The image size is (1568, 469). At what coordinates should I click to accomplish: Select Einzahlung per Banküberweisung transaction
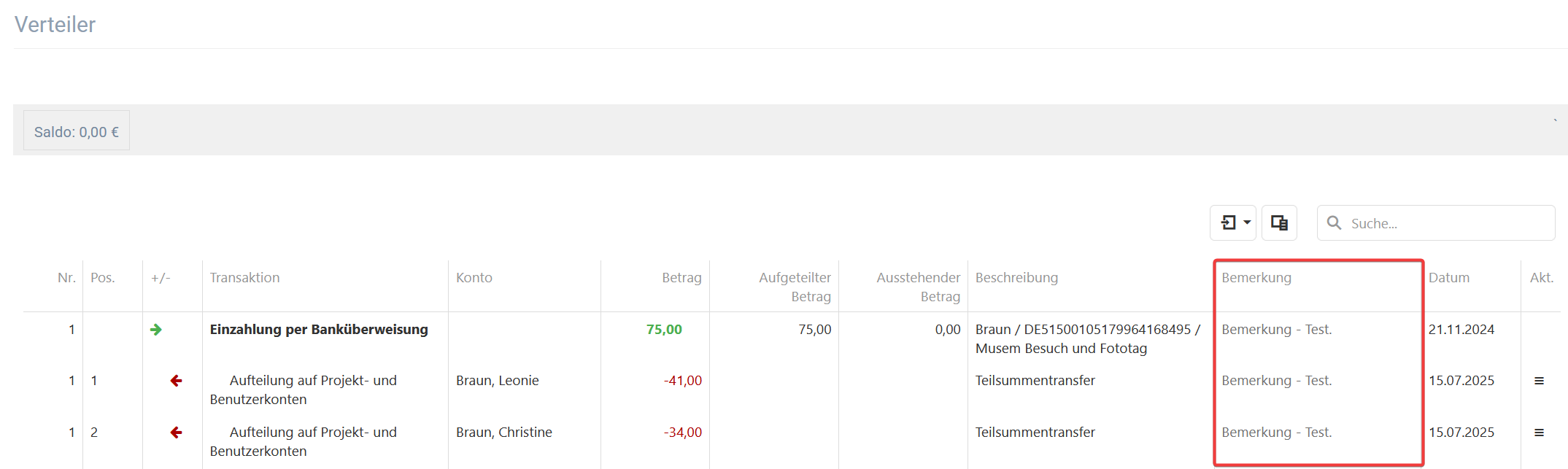tap(319, 330)
